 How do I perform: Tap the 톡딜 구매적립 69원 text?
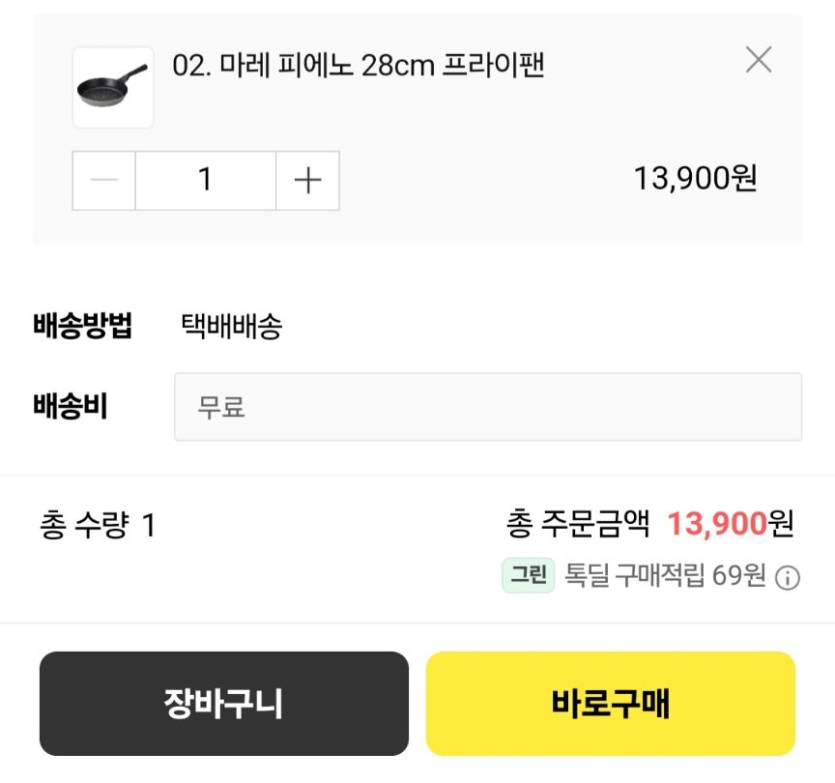665,577
